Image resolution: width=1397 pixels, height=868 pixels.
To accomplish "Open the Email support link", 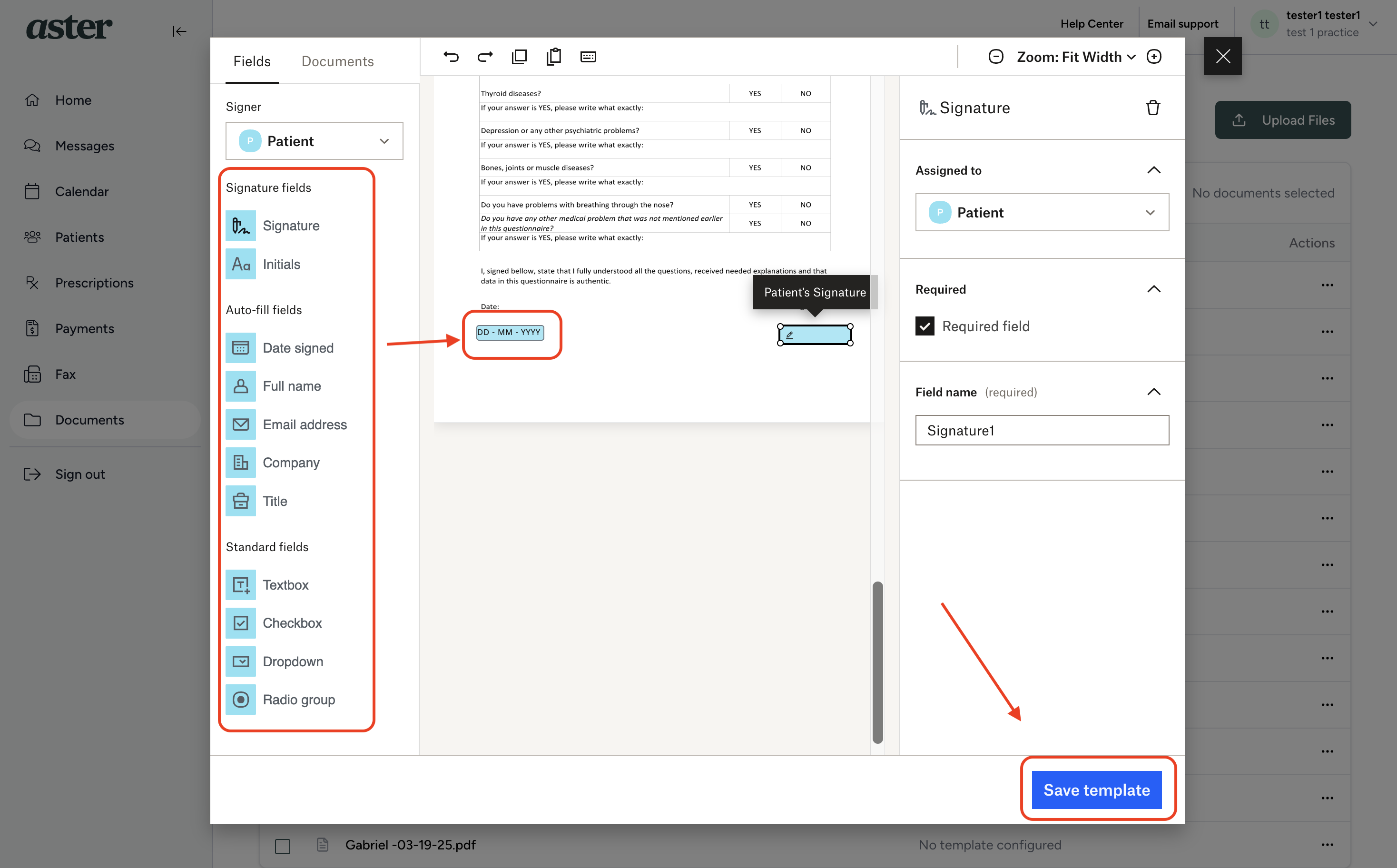I will click(x=1182, y=23).
